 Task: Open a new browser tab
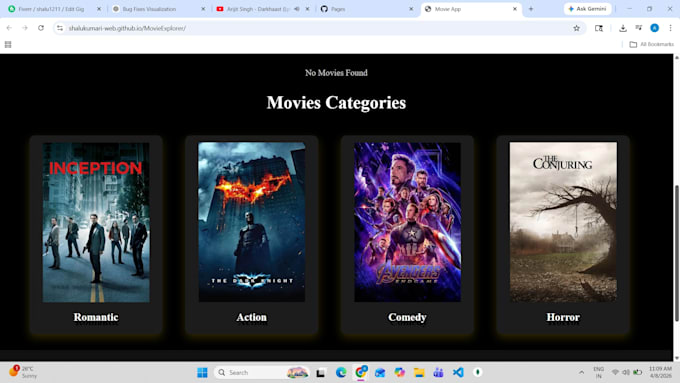click(531, 9)
